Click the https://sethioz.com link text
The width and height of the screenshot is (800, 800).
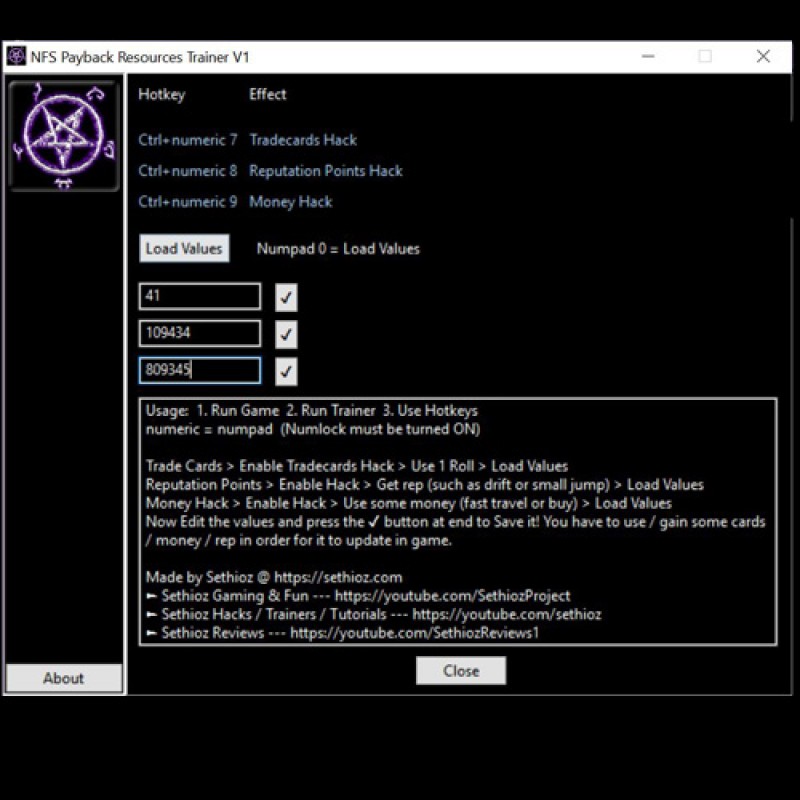[x=338, y=577]
